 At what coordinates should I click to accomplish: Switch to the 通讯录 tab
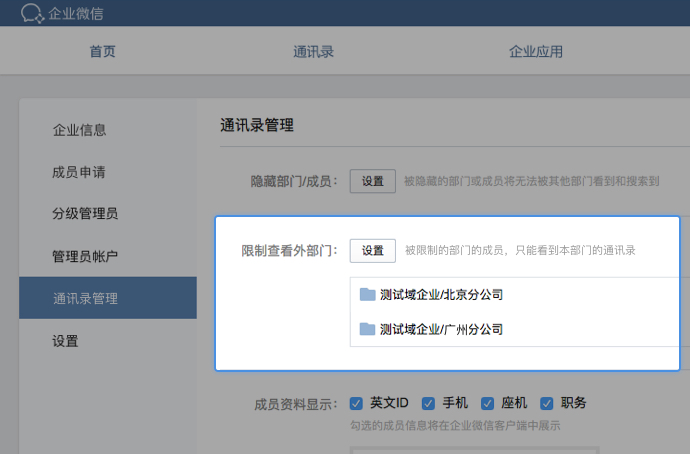click(313, 51)
